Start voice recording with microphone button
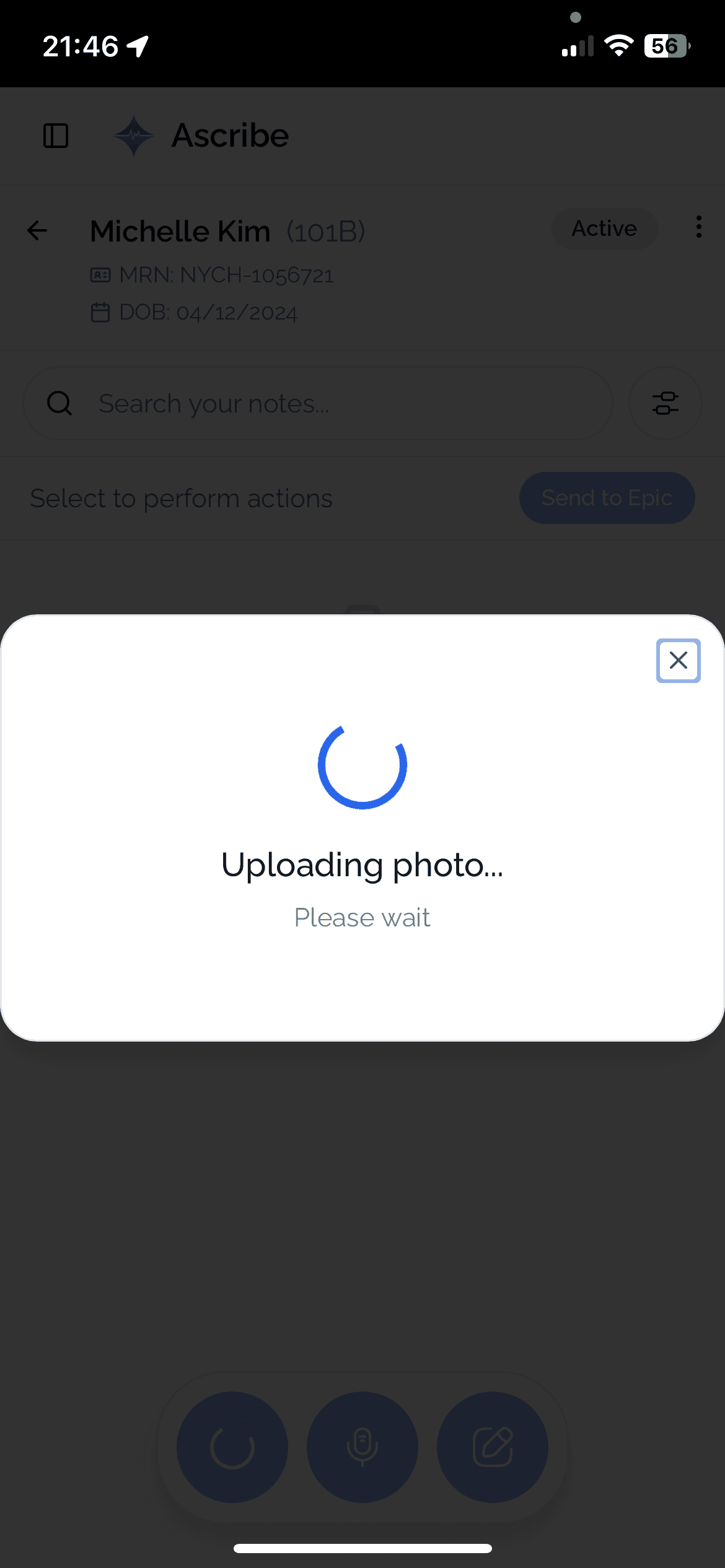This screenshot has height=1568, width=725. [x=362, y=1447]
